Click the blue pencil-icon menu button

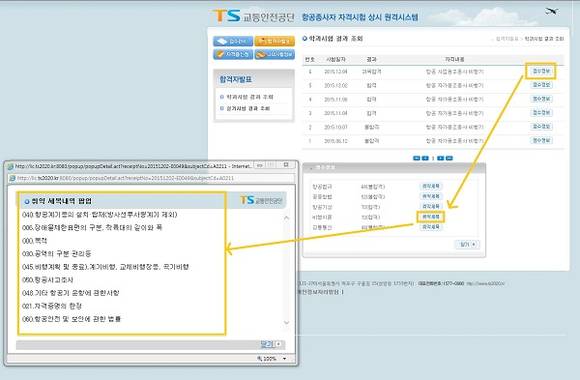tap(233, 54)
